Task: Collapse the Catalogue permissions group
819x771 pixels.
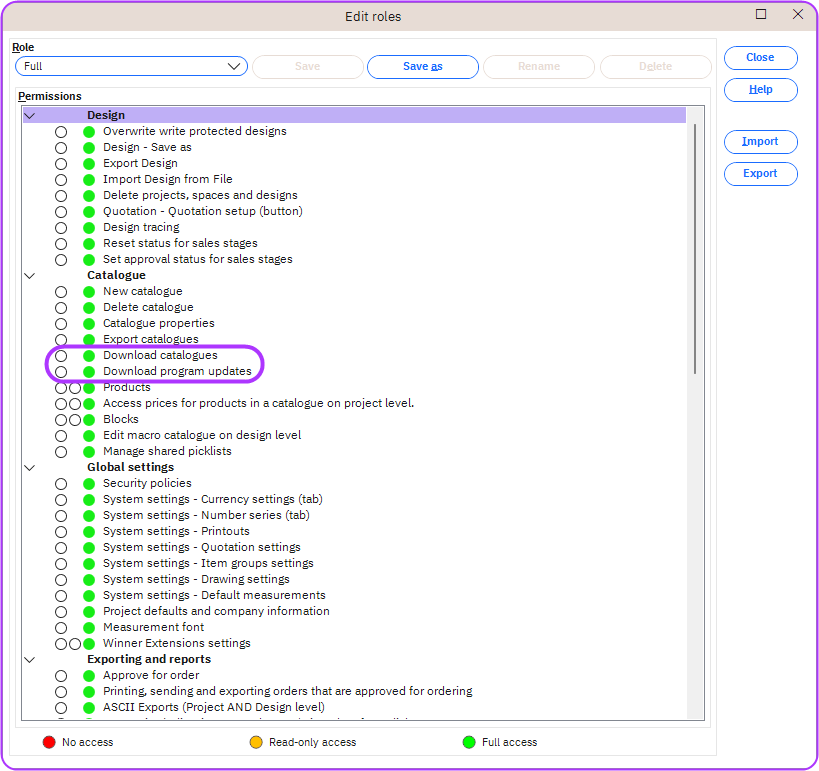Action: click(x=29, y=275)
